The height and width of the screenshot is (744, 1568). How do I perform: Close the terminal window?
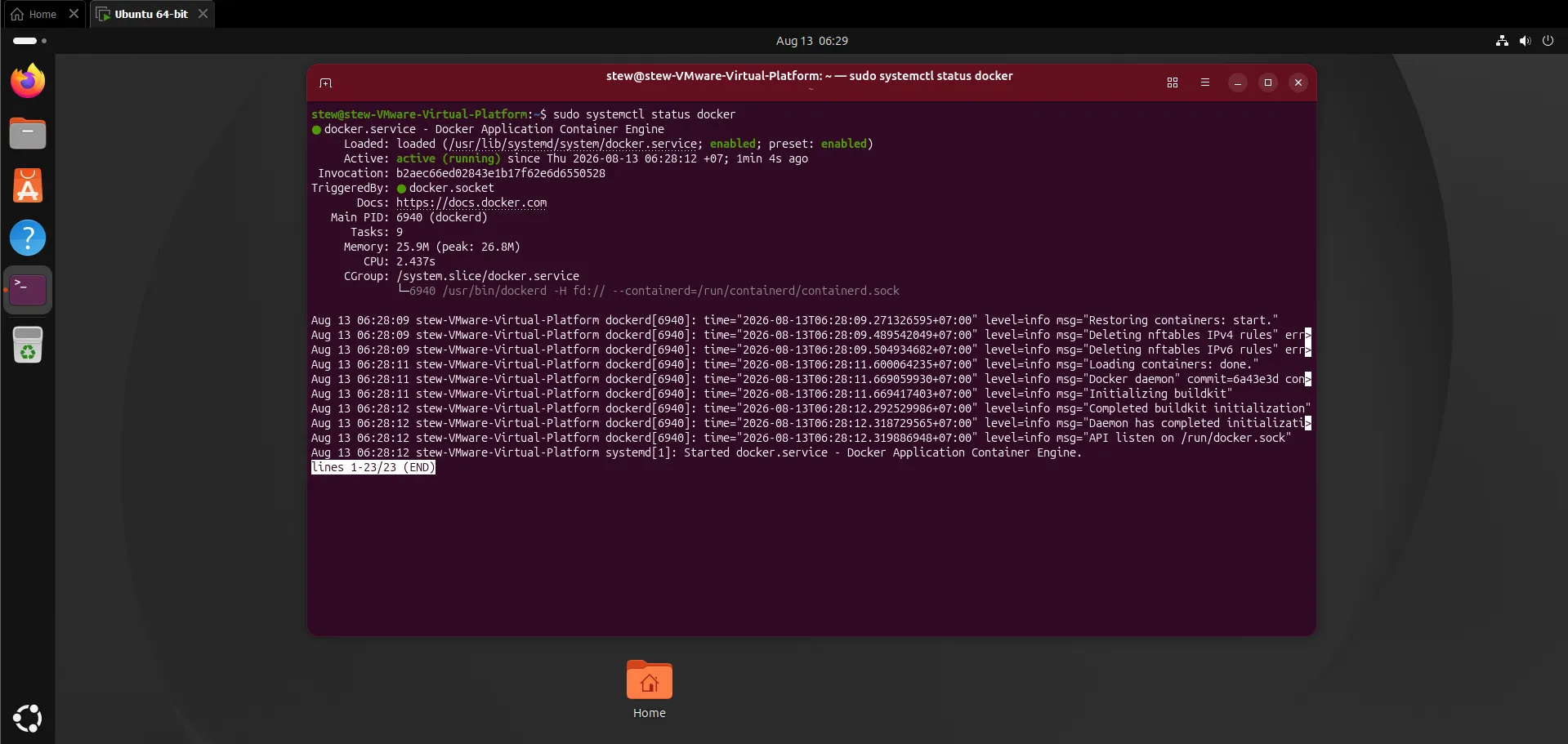pyautogui.click(x=1298, y=82)
